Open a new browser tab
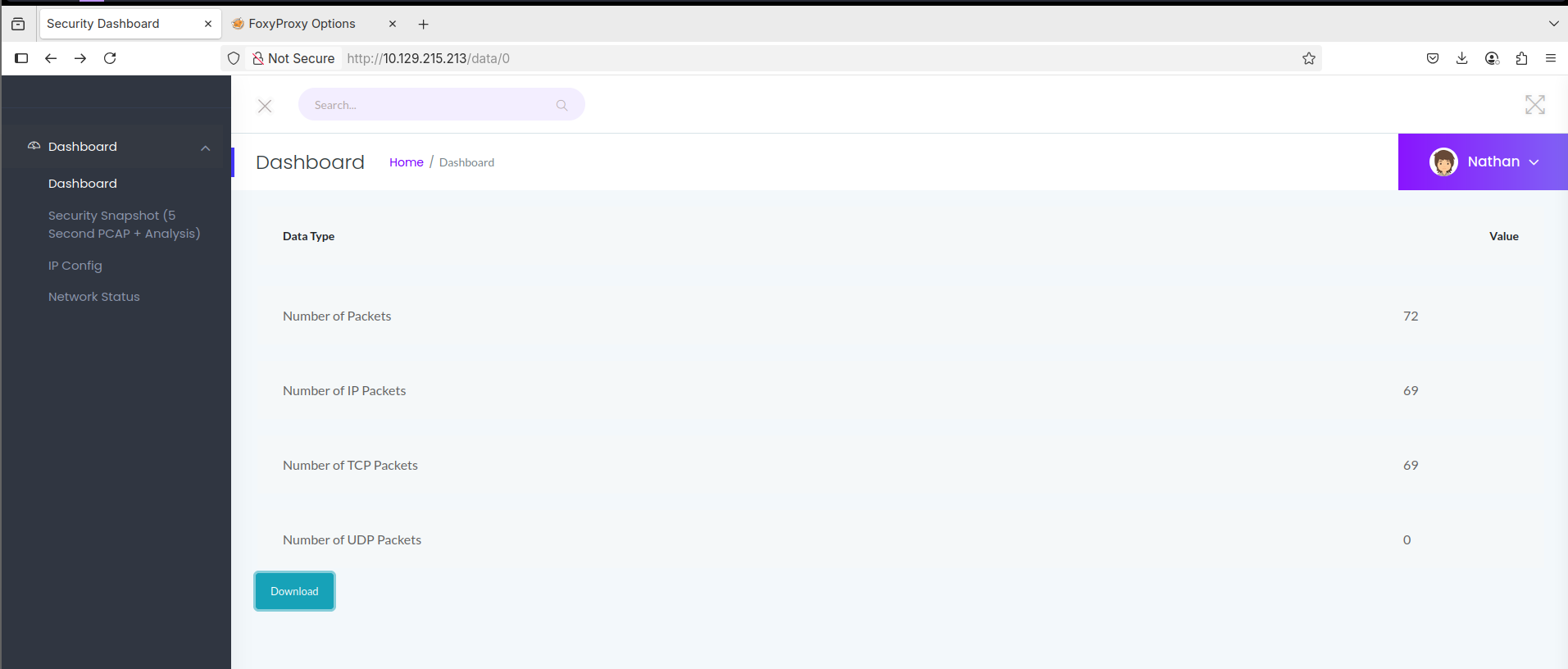 [424, 25]
